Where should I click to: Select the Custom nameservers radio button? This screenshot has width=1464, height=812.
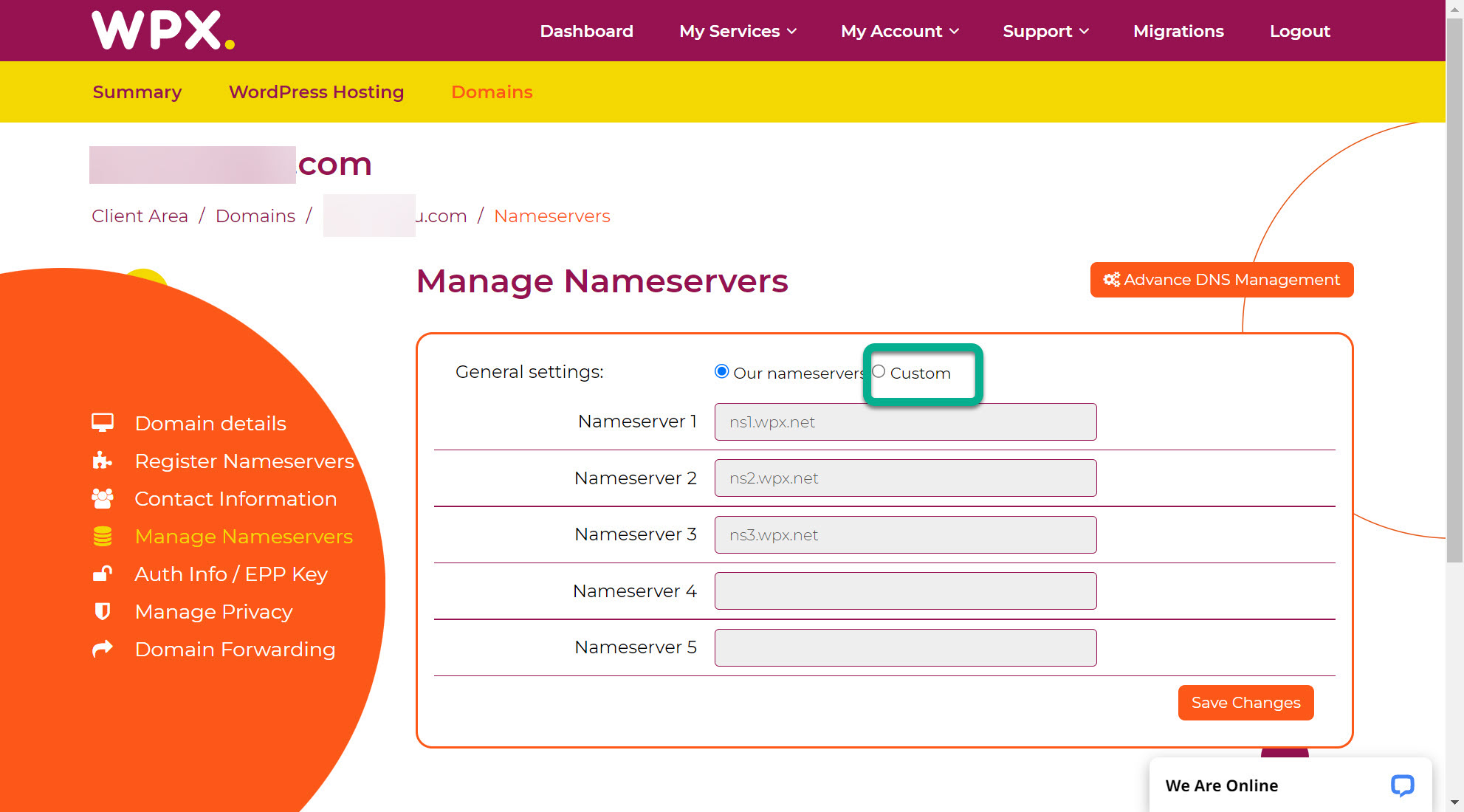[879, 371]
